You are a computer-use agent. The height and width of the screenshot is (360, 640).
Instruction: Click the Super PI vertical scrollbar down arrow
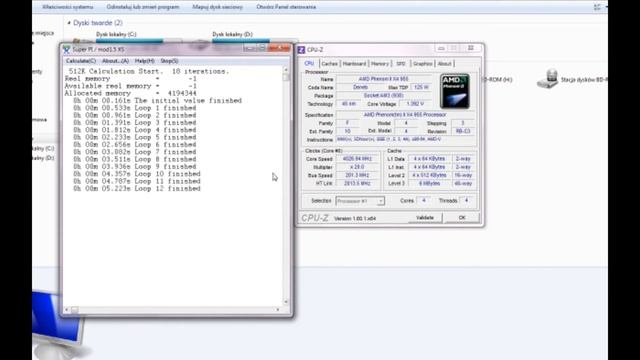coord(286,302)
